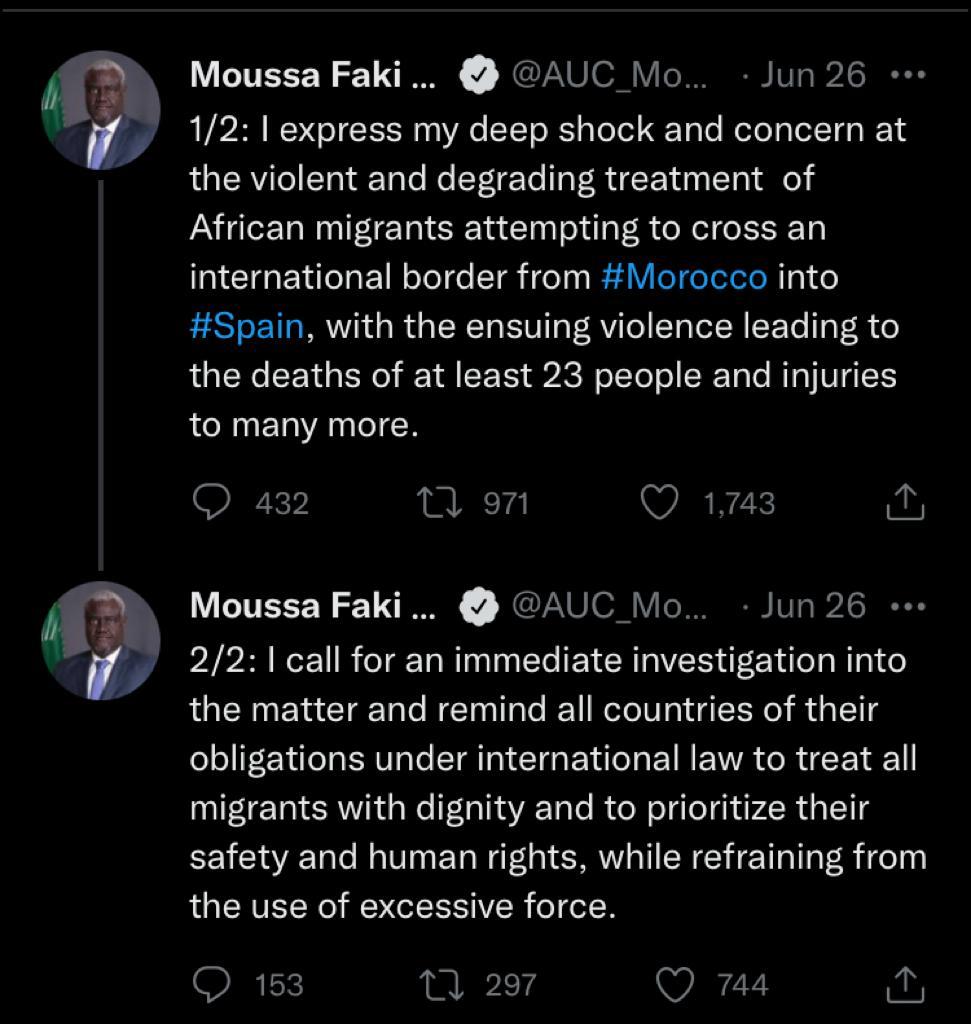Share the first tweet about migrants
The height and width of the screenshot is (1024, 971).
point(905,502)
